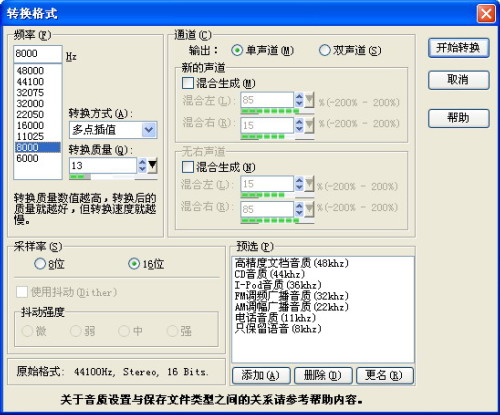Select 6000 in frequency list
Viewport: 500px width, 415px height.
(38, 158)
